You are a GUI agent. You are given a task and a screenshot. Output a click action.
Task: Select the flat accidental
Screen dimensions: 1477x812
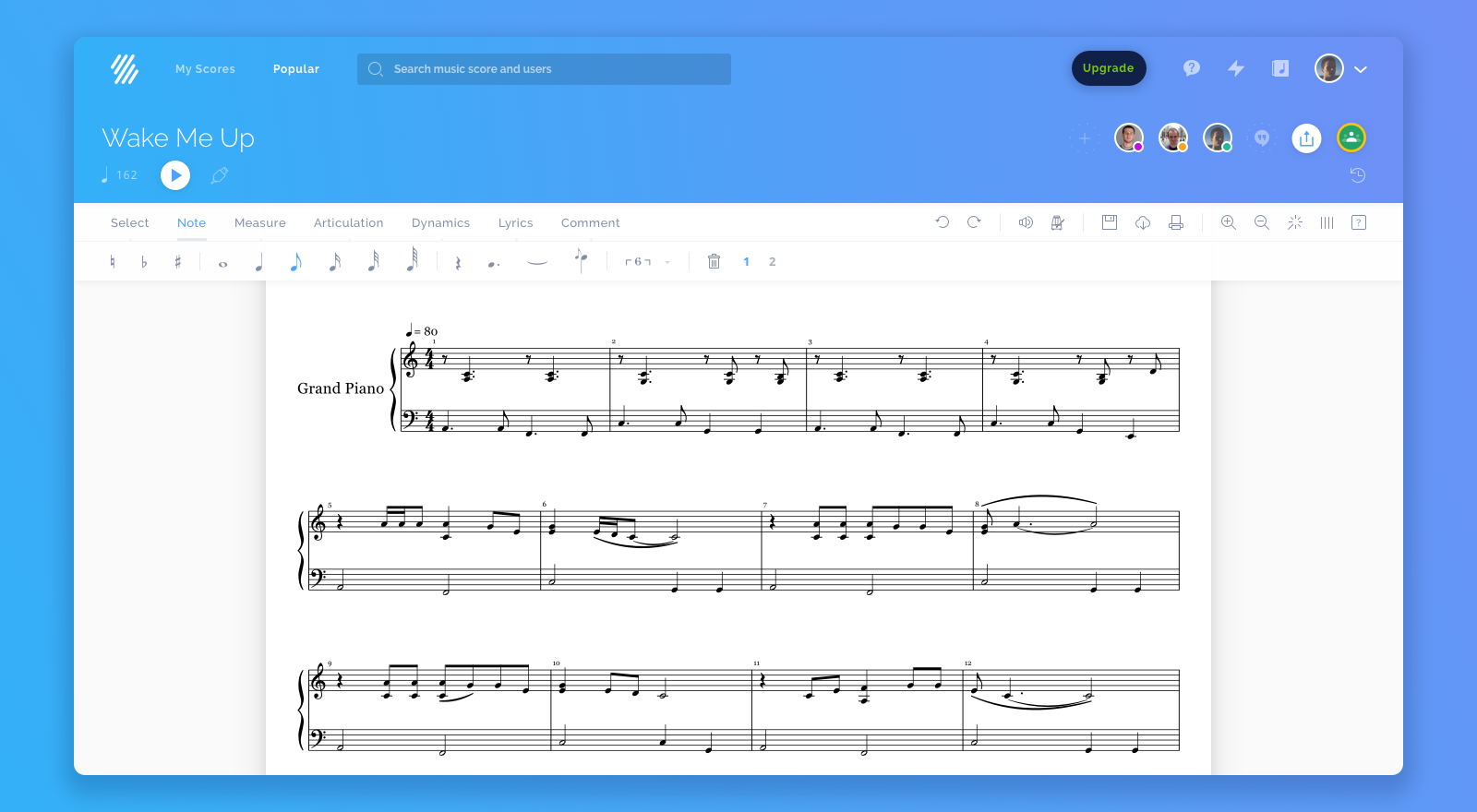(144, 262)
